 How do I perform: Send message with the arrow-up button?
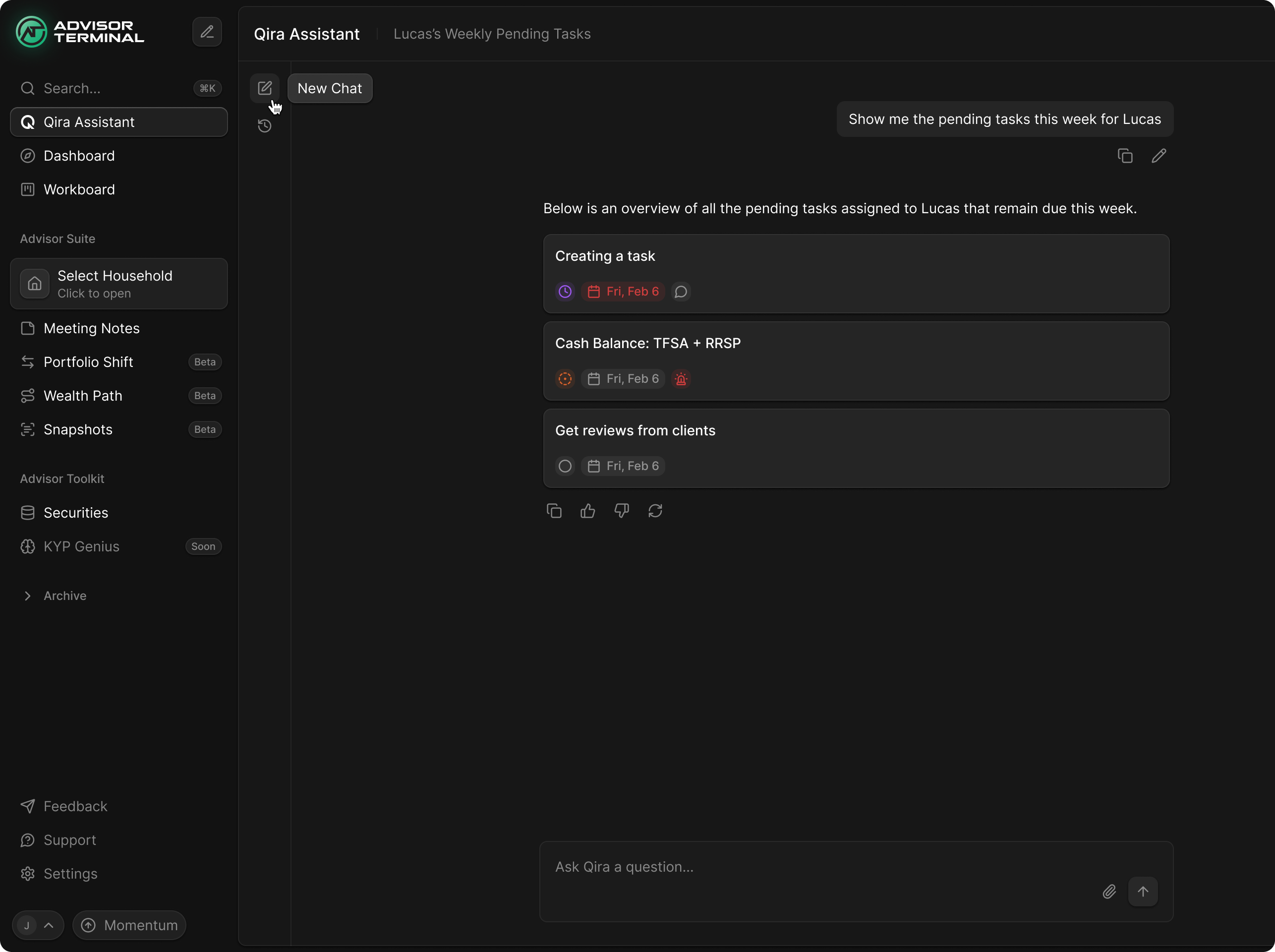point(1143,892)
